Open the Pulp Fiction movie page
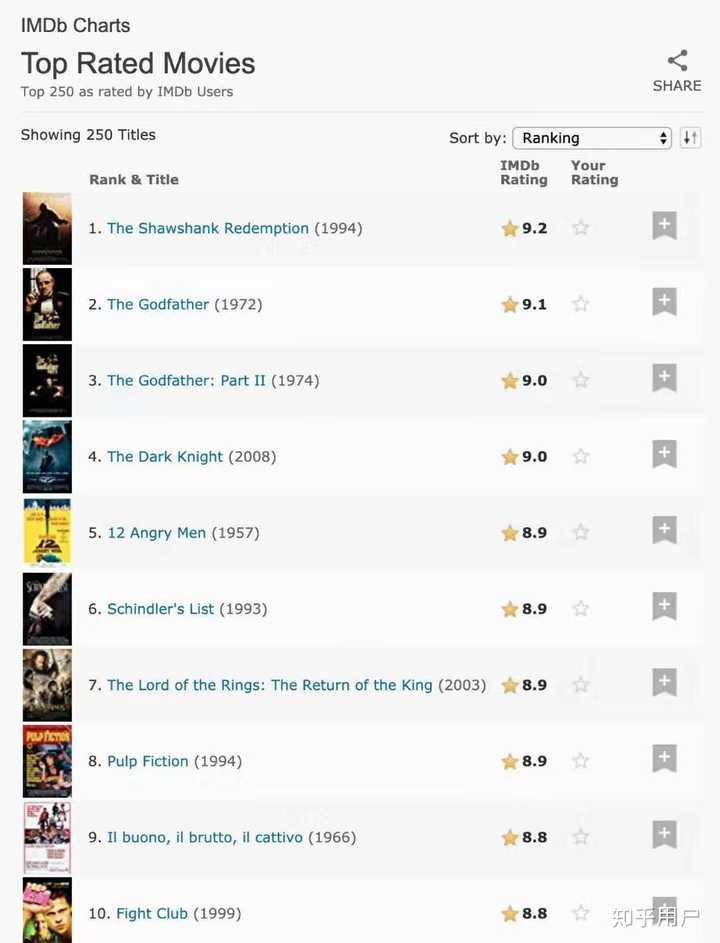The image size is (720, 943). (148, 761)
